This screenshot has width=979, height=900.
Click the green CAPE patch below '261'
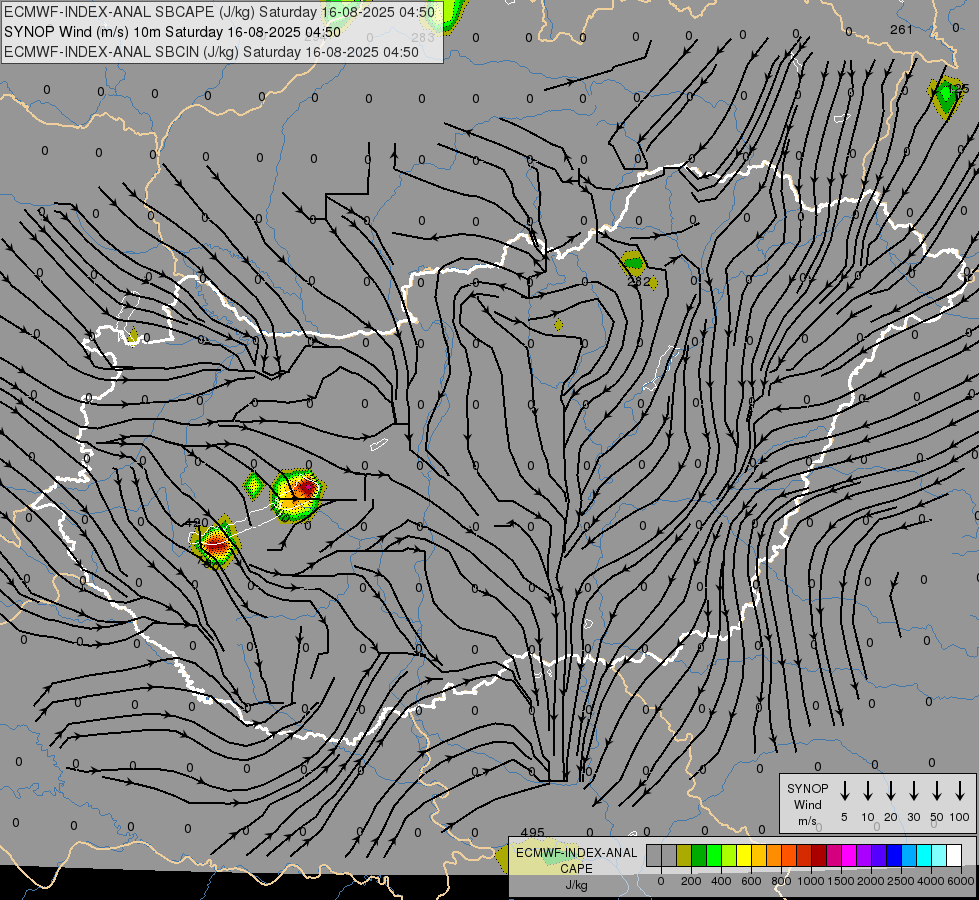point(945,97)
